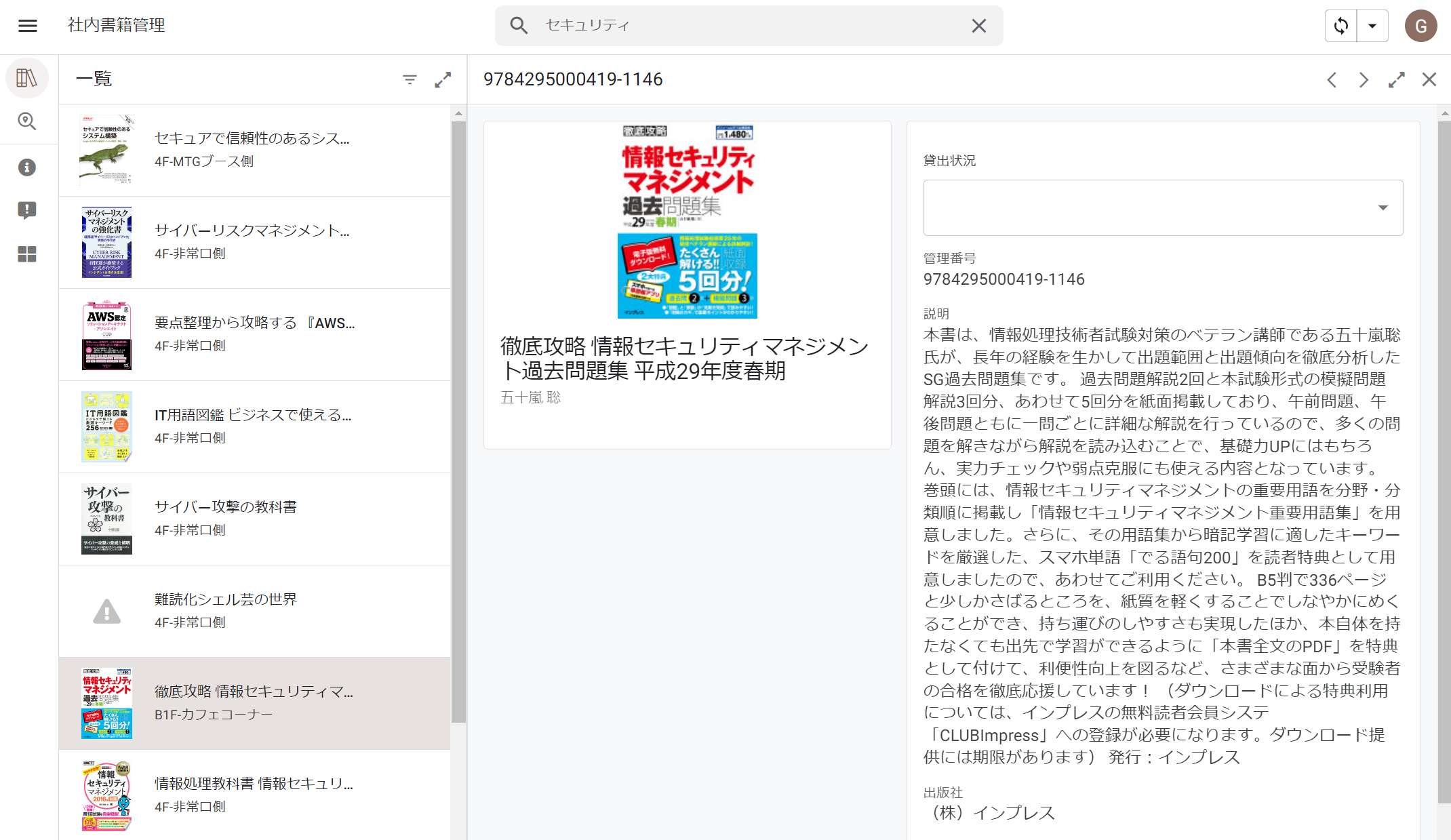Screen dimensions: 1451x840
Task: Open the sync options dropdown arrow
Action: (x=1372, y=26)
